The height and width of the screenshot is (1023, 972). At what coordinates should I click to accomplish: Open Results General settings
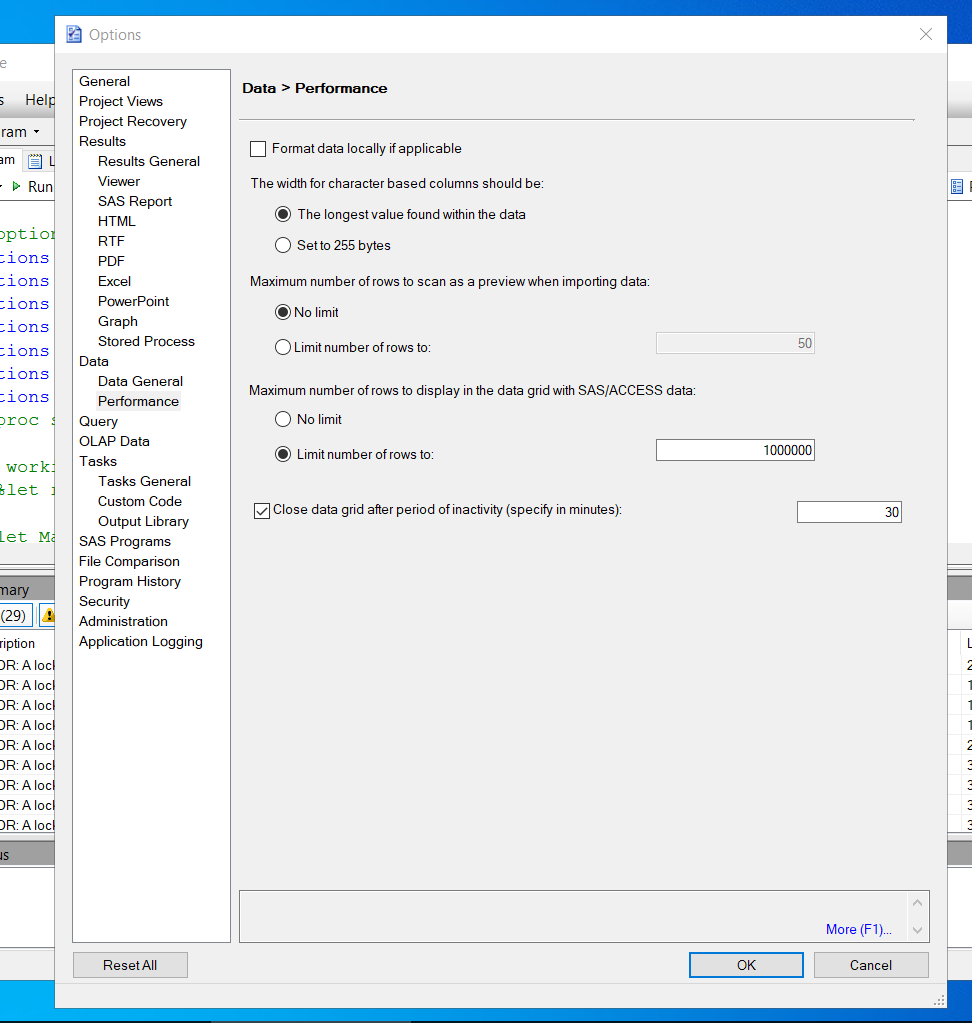[149, 161]
